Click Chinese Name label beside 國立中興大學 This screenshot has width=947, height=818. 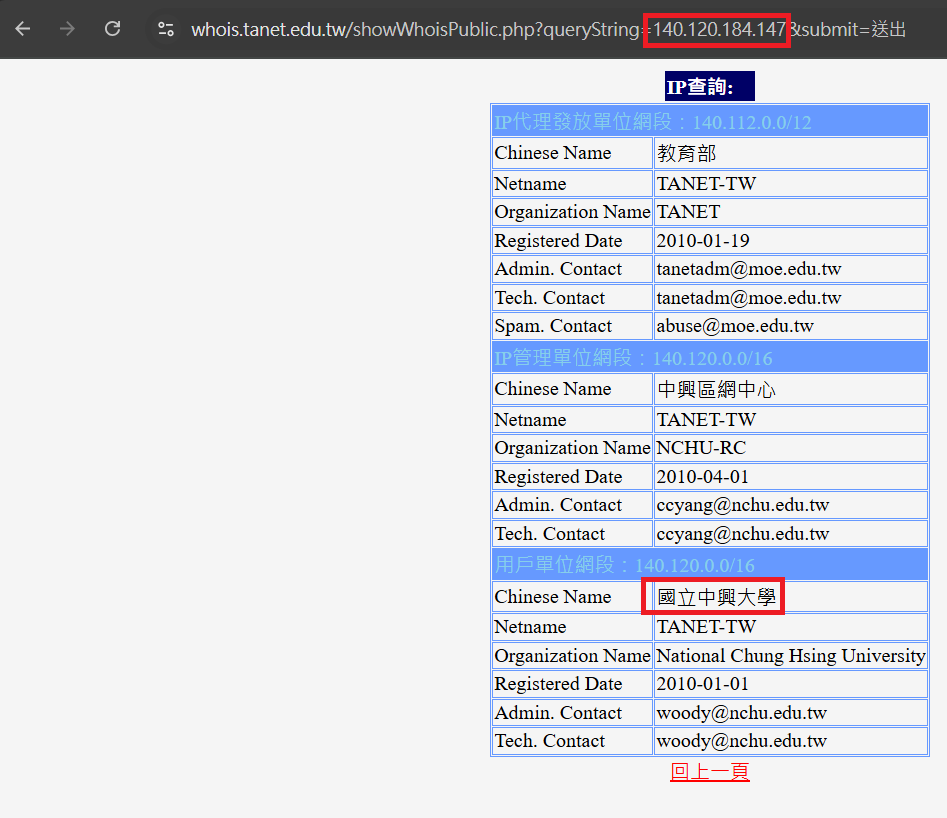(x=573, y=596)
